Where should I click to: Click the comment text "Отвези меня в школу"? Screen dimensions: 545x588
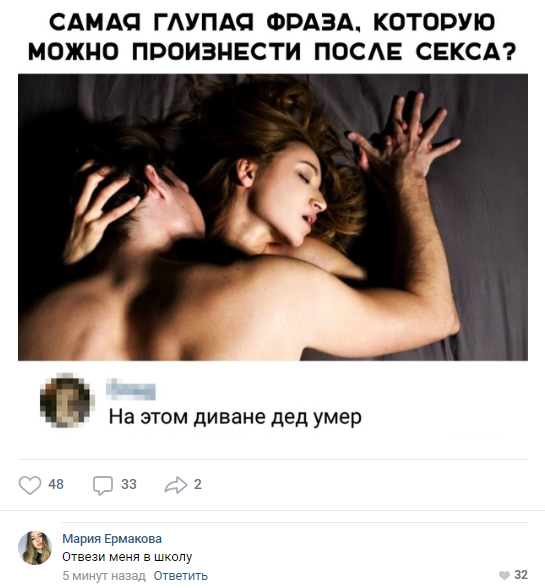tap(127, 557)
